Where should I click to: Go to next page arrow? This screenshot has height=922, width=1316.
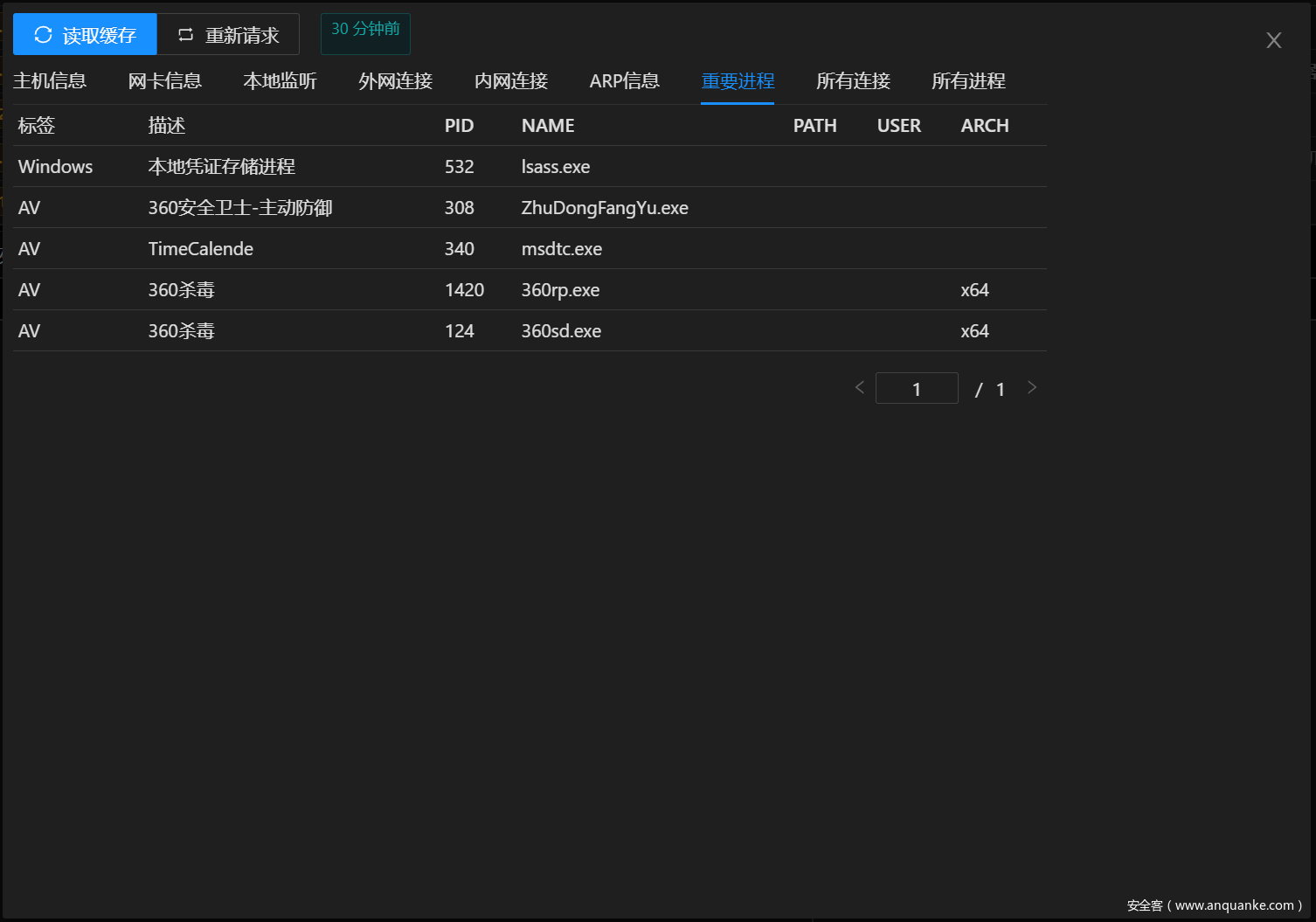pos(1032,387)
